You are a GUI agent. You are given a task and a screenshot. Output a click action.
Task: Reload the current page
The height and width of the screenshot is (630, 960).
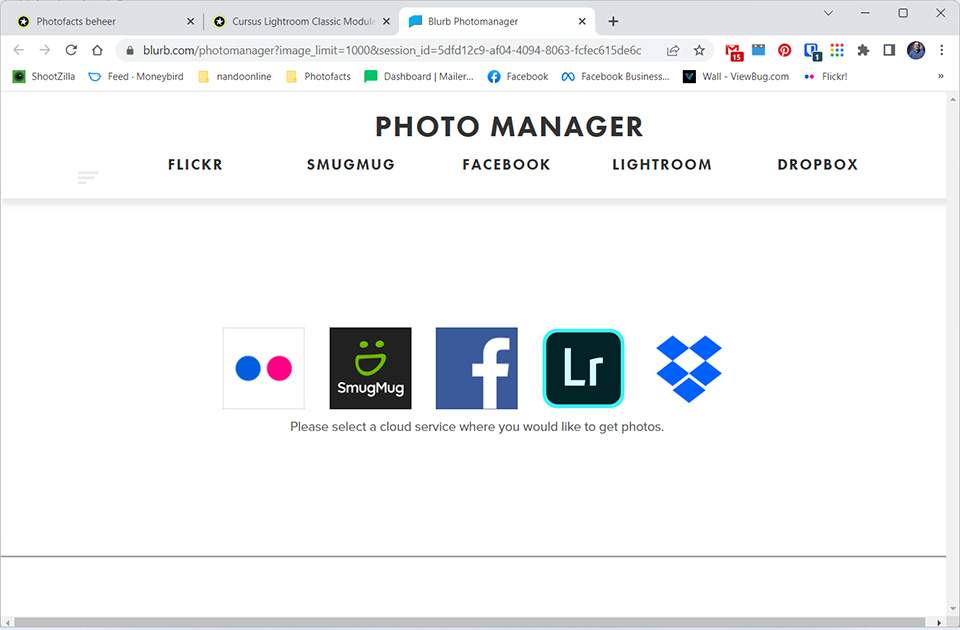[71, 50]
